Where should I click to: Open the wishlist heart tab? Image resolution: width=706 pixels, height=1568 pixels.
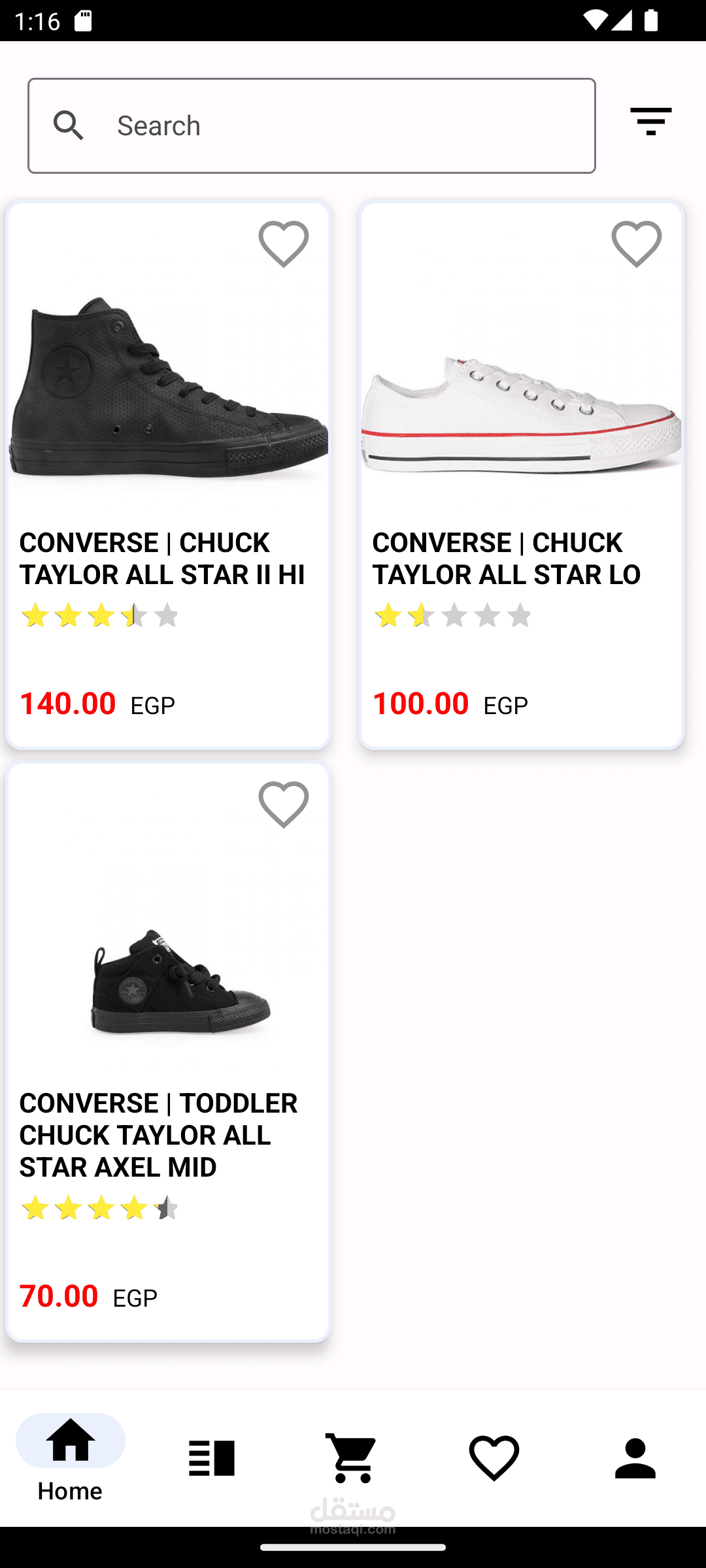tap(494, 1458)
